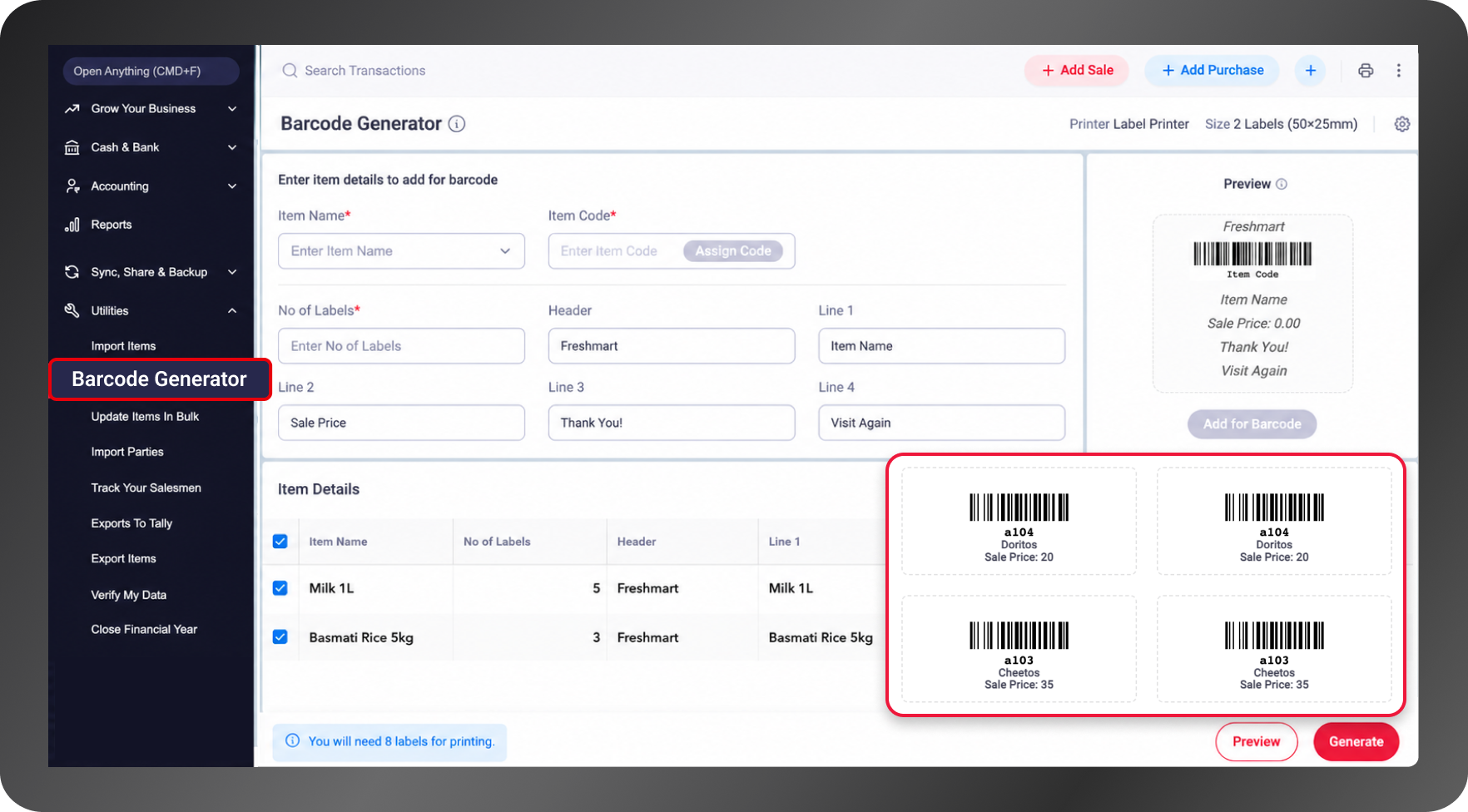Click the Line 1 field with Item Name

pyautogui.click(x=941, y=346)
